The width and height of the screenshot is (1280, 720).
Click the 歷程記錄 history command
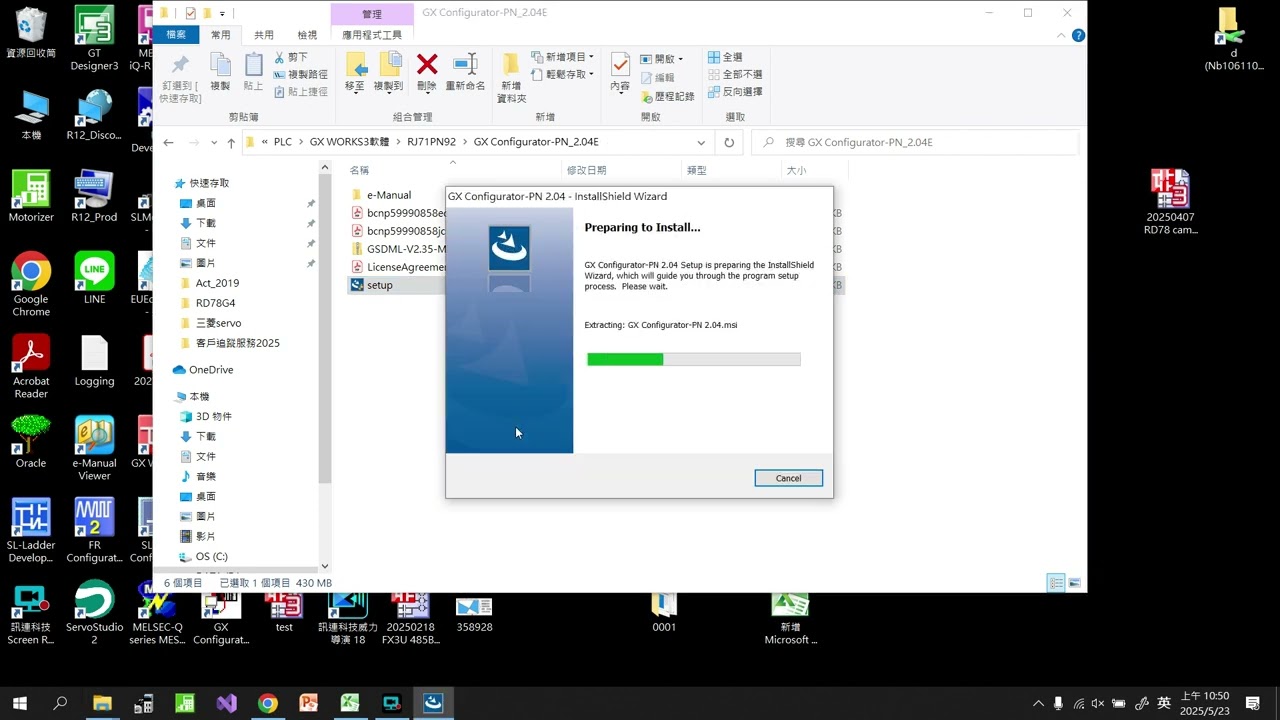click(667, 96)
